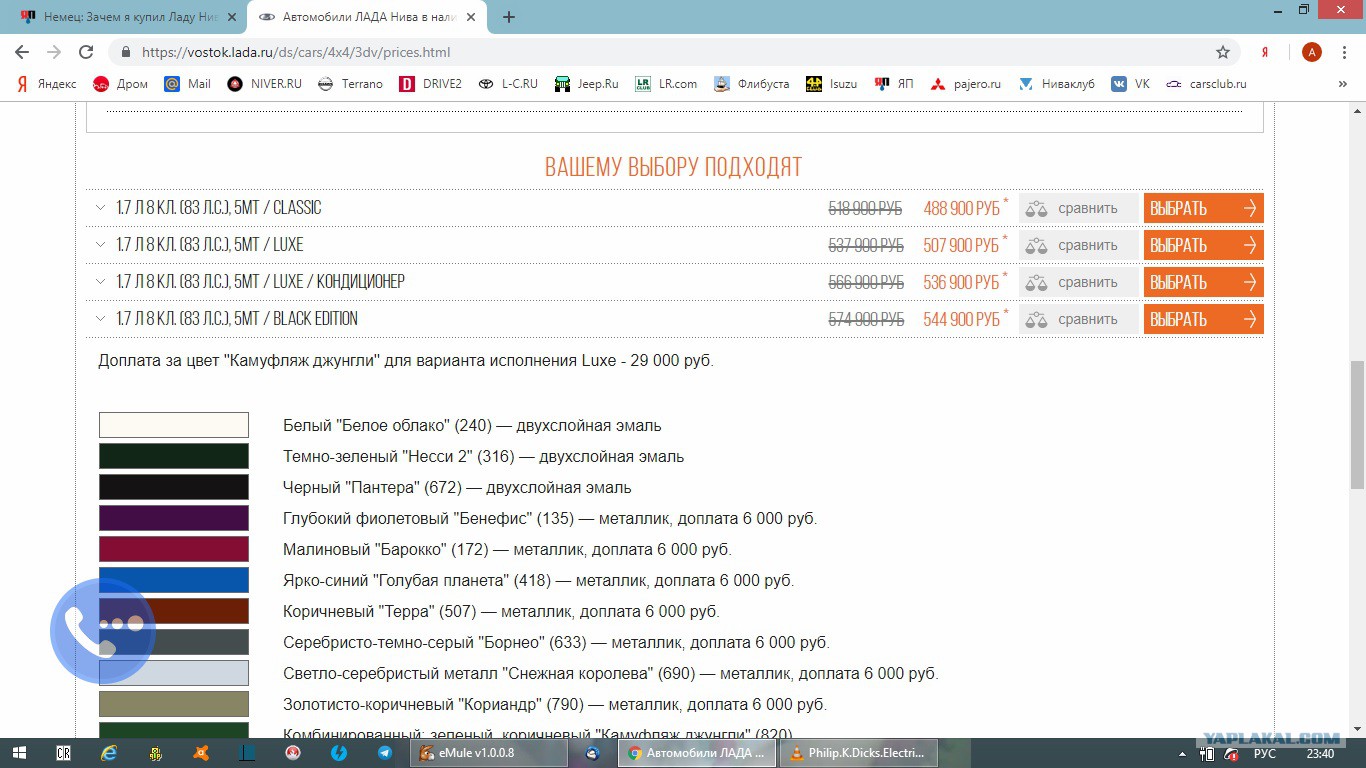Show hidden system tray icons

point(1181,753)
